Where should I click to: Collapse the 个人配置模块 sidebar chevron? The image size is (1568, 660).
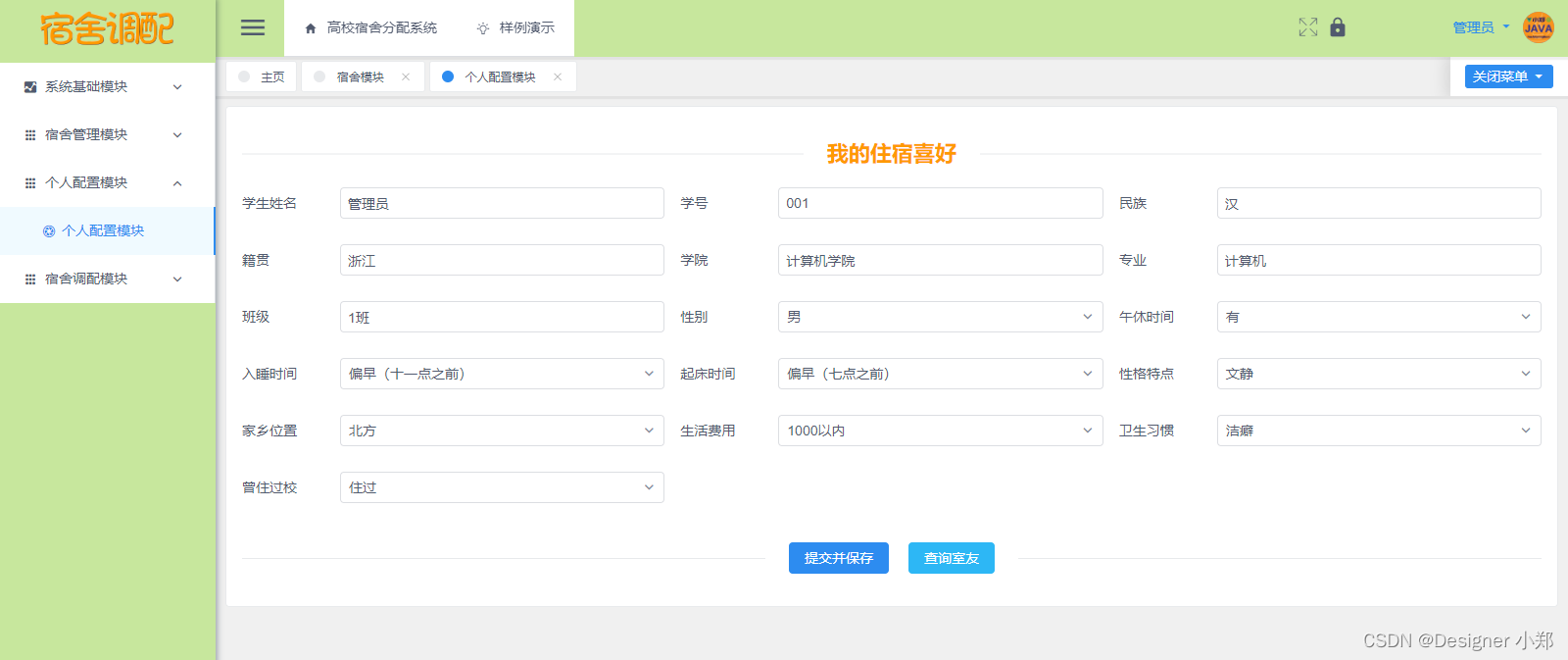coord(177,183)
